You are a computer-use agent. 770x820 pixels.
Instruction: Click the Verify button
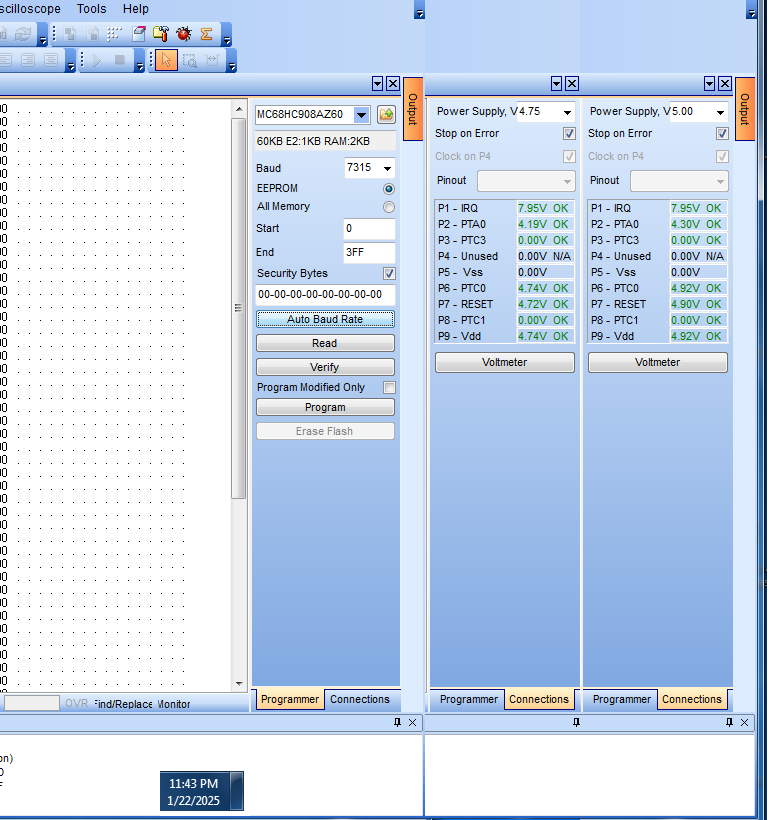pyautogui.click(x=325, y=367)
